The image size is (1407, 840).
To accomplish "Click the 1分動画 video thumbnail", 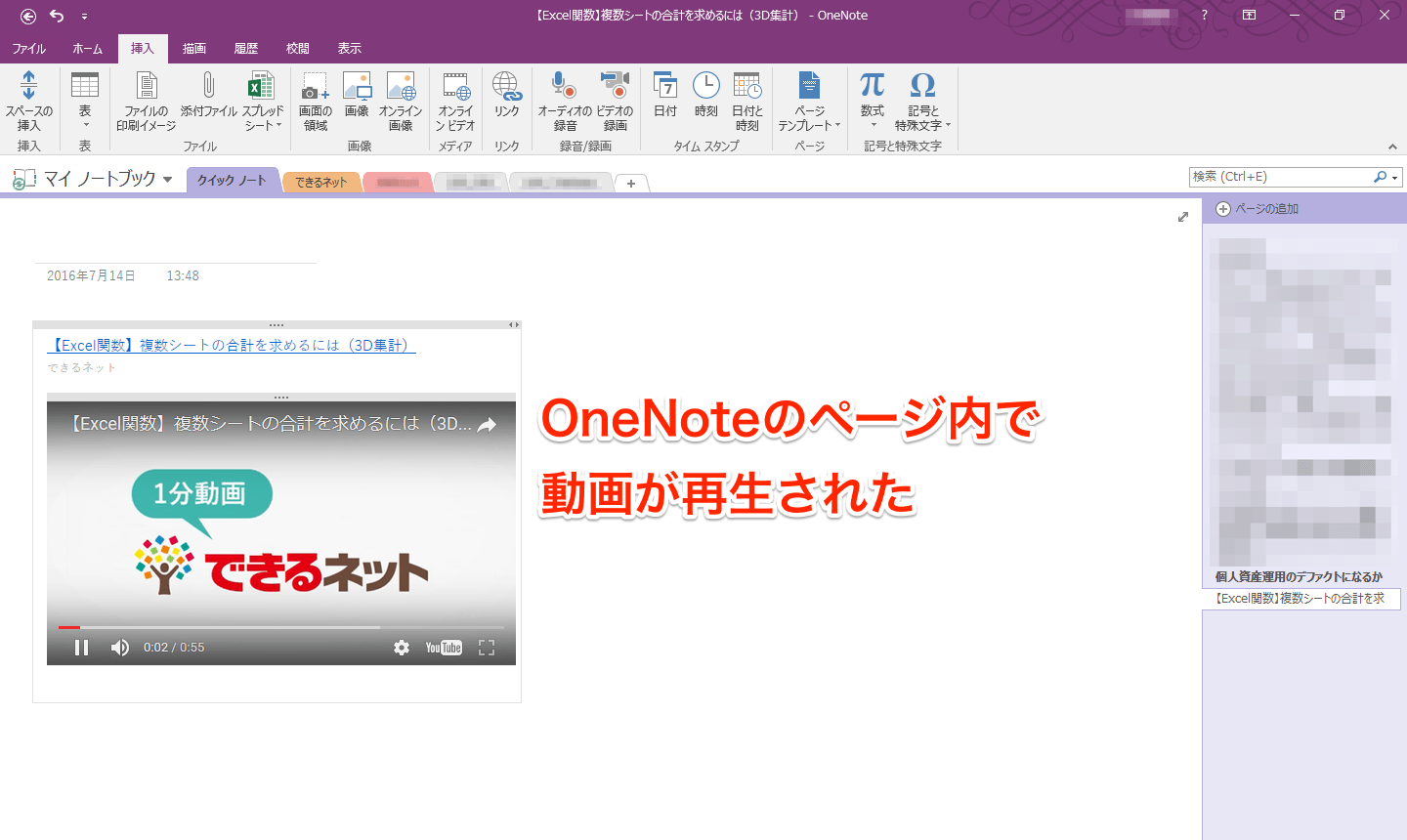I will click(x=281, y=535).
